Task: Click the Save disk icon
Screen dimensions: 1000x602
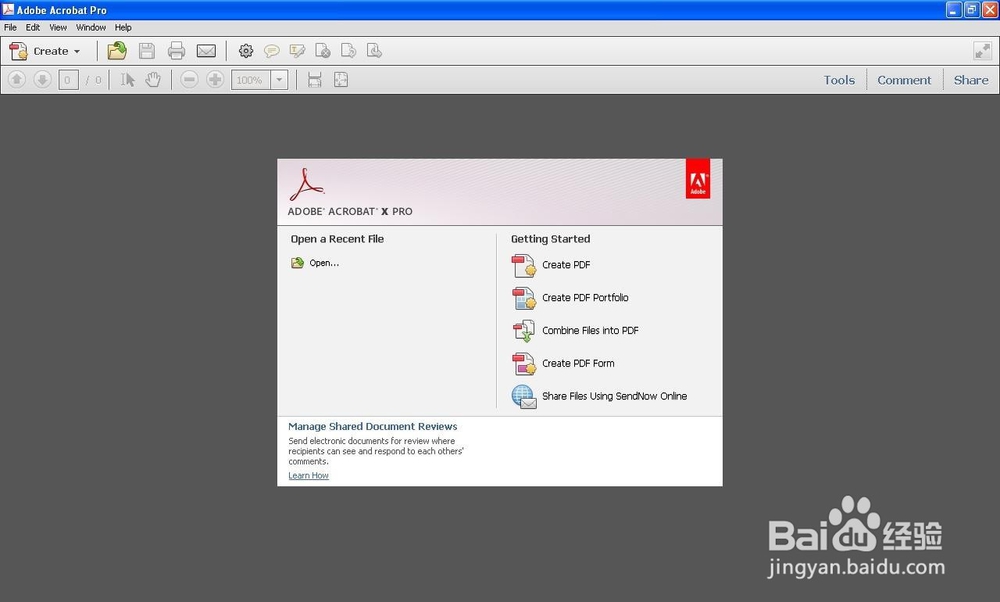Action: click(x=147, y=51)
